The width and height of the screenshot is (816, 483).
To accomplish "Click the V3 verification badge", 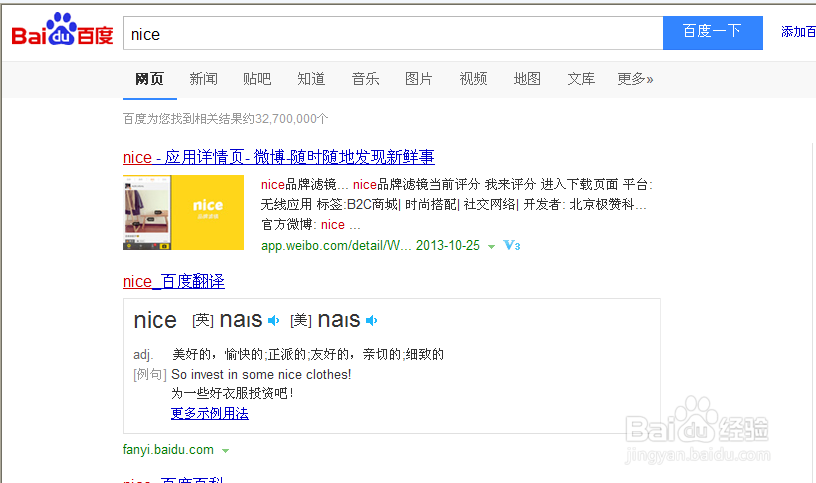I will [x=512, y=245].
